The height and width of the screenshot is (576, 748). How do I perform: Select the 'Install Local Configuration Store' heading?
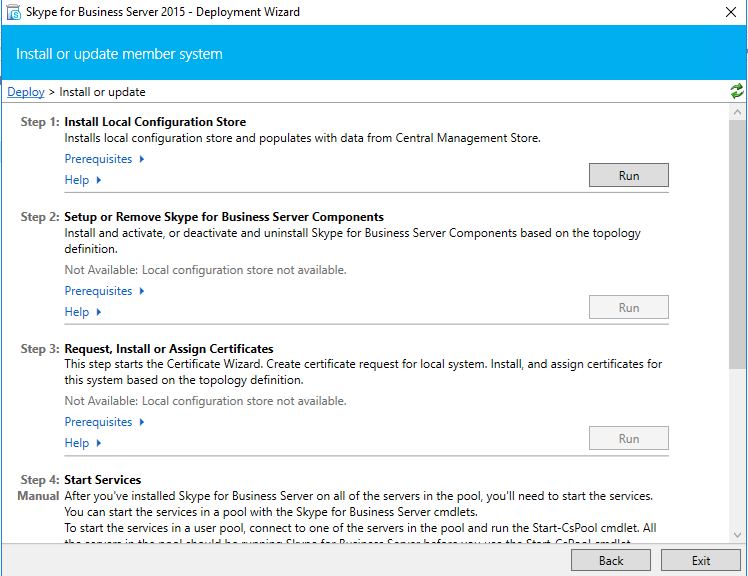155,122
